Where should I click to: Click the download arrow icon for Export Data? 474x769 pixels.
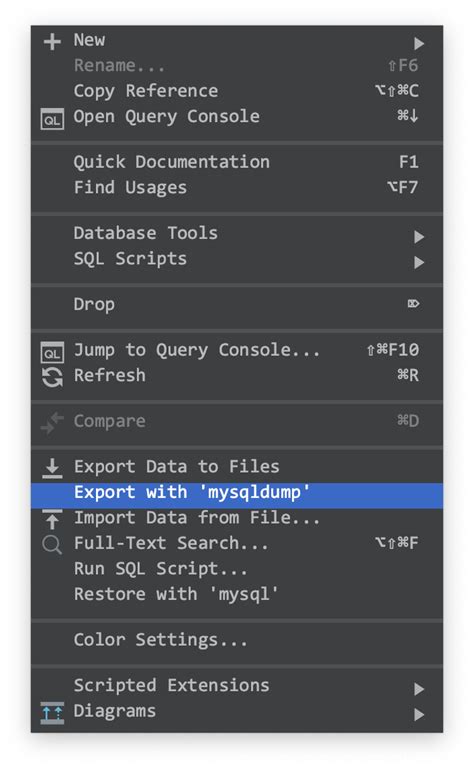(x=52, y=468)
